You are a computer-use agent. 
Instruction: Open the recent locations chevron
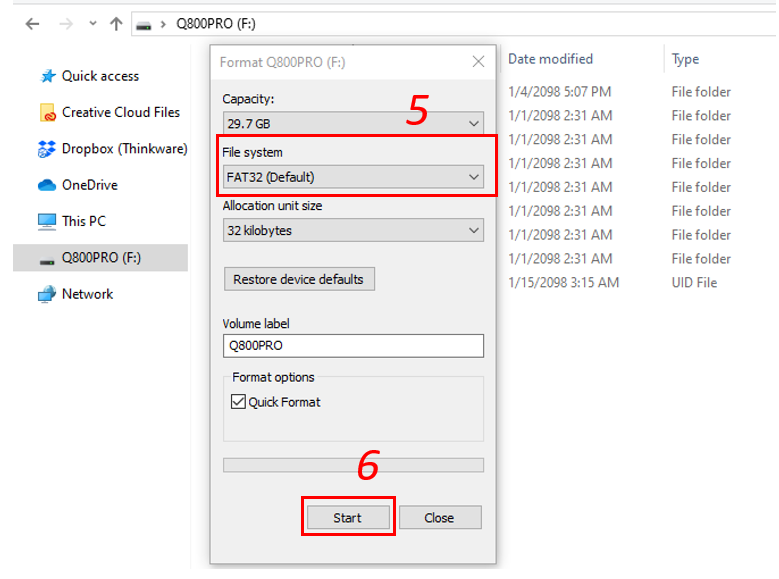[x=92, y=23]
